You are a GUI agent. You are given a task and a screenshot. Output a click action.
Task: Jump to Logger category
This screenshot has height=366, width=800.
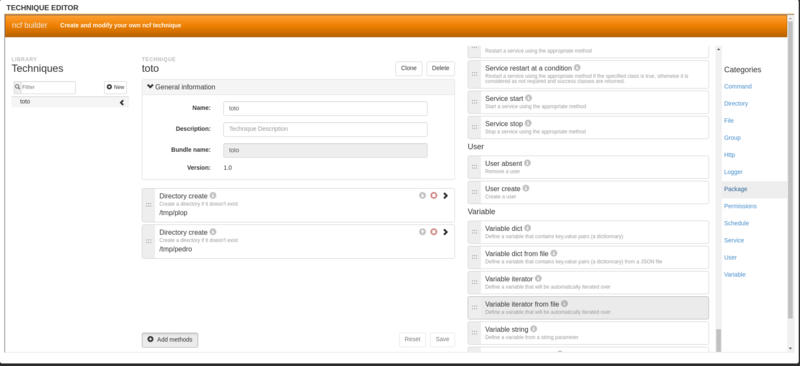pos(733,172)
